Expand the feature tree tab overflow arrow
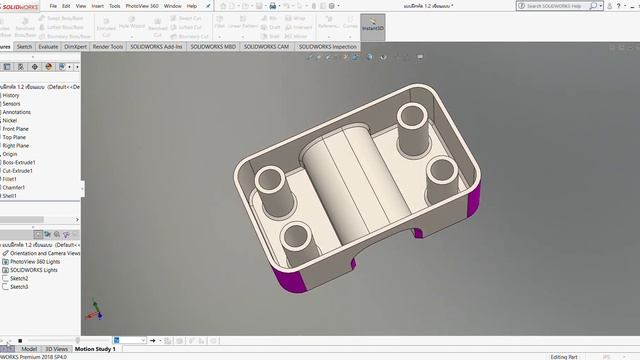Image resolution: width=640 pixels, height=360 pixels. (x=77, y=67)
